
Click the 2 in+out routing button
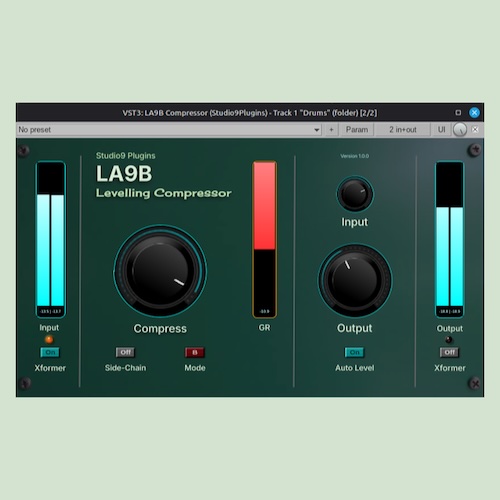point(403,130)
